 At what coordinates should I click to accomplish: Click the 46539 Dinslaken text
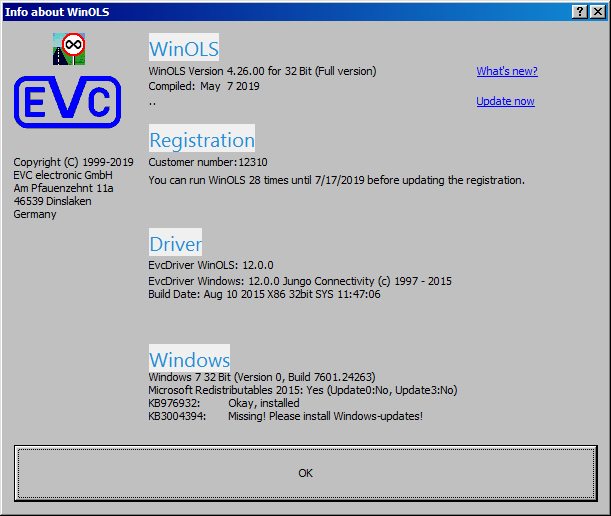coord(52,201)
